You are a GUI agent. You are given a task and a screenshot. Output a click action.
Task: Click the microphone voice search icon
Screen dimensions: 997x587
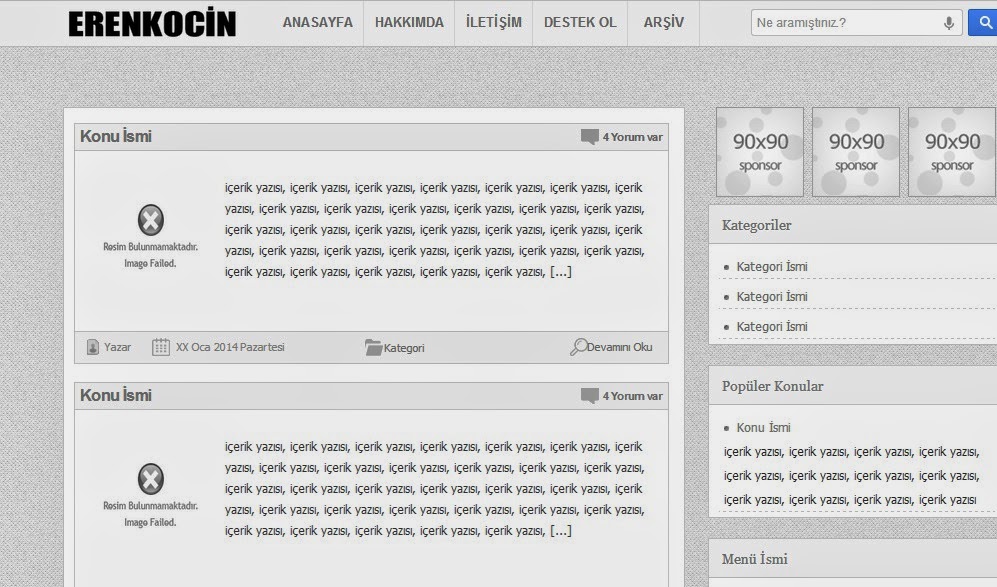tap(949, 24)
